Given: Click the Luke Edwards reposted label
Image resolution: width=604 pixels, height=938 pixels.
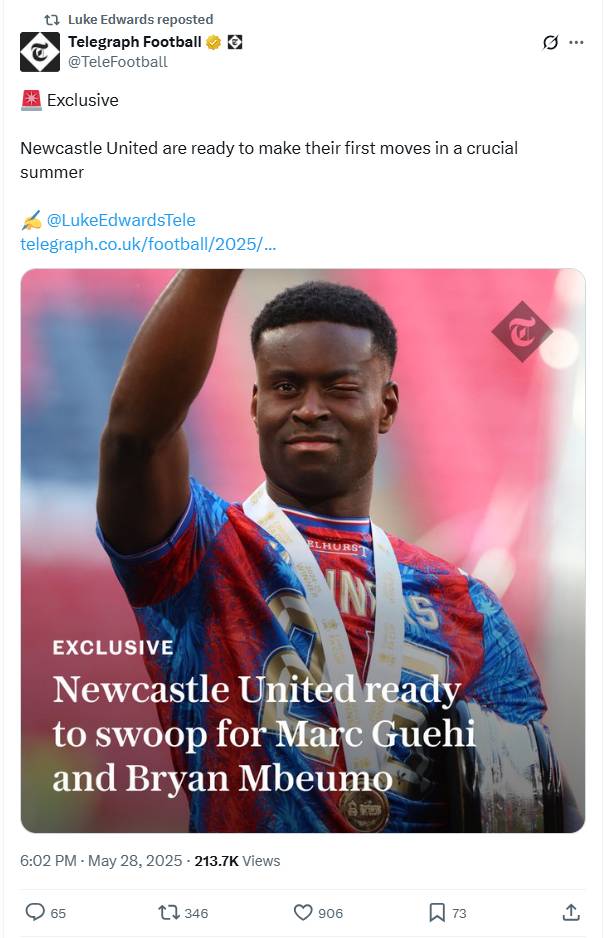Looking at the screenshot, I should [x=141, y=20].
